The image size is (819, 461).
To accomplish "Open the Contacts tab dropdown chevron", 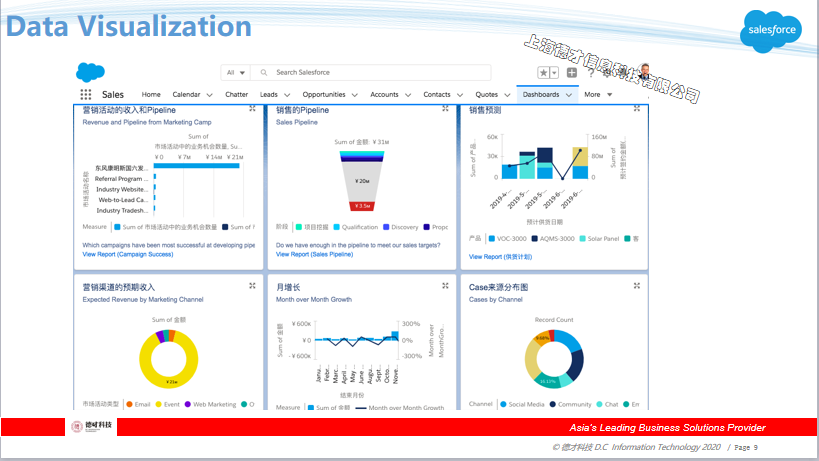I will 460,95.
